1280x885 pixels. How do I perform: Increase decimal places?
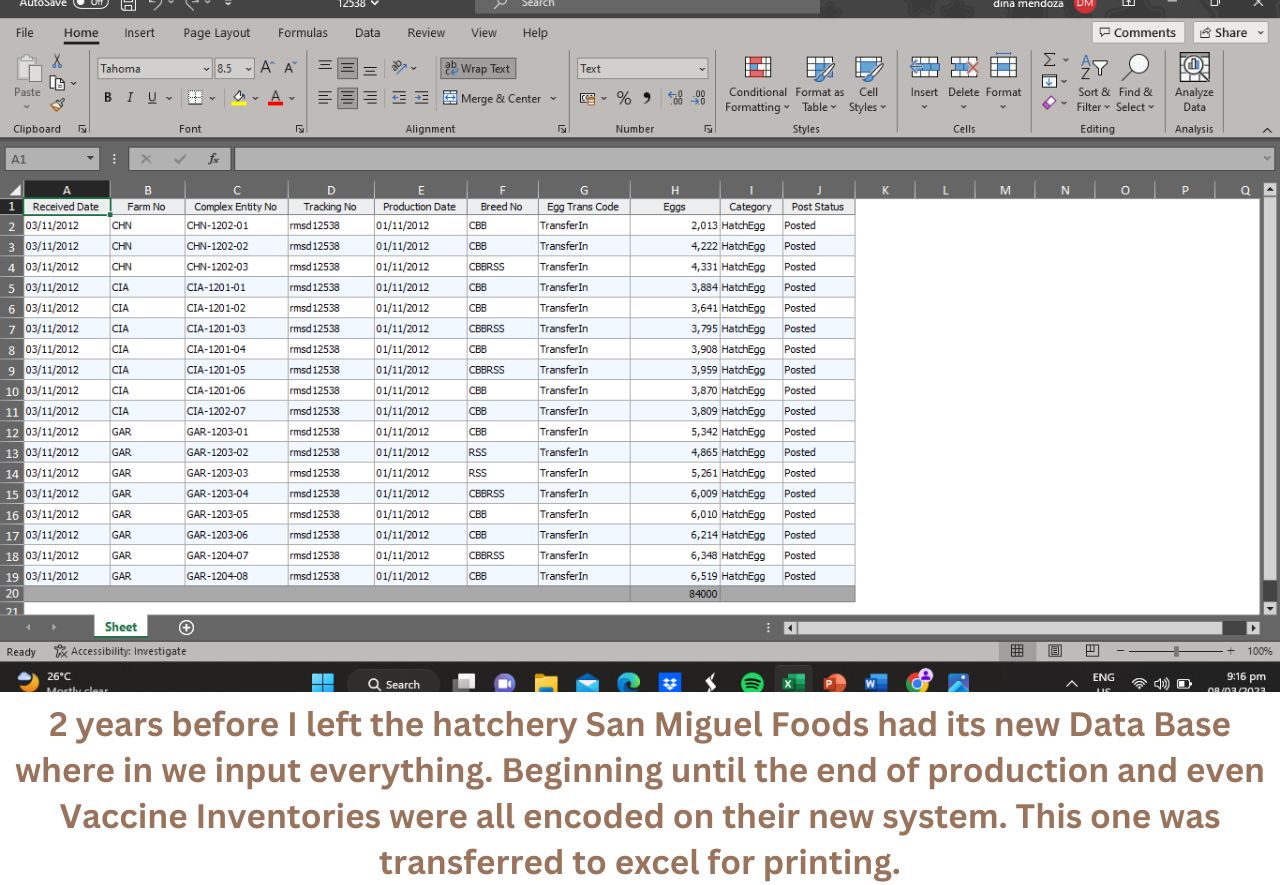(x=675, y=98)
